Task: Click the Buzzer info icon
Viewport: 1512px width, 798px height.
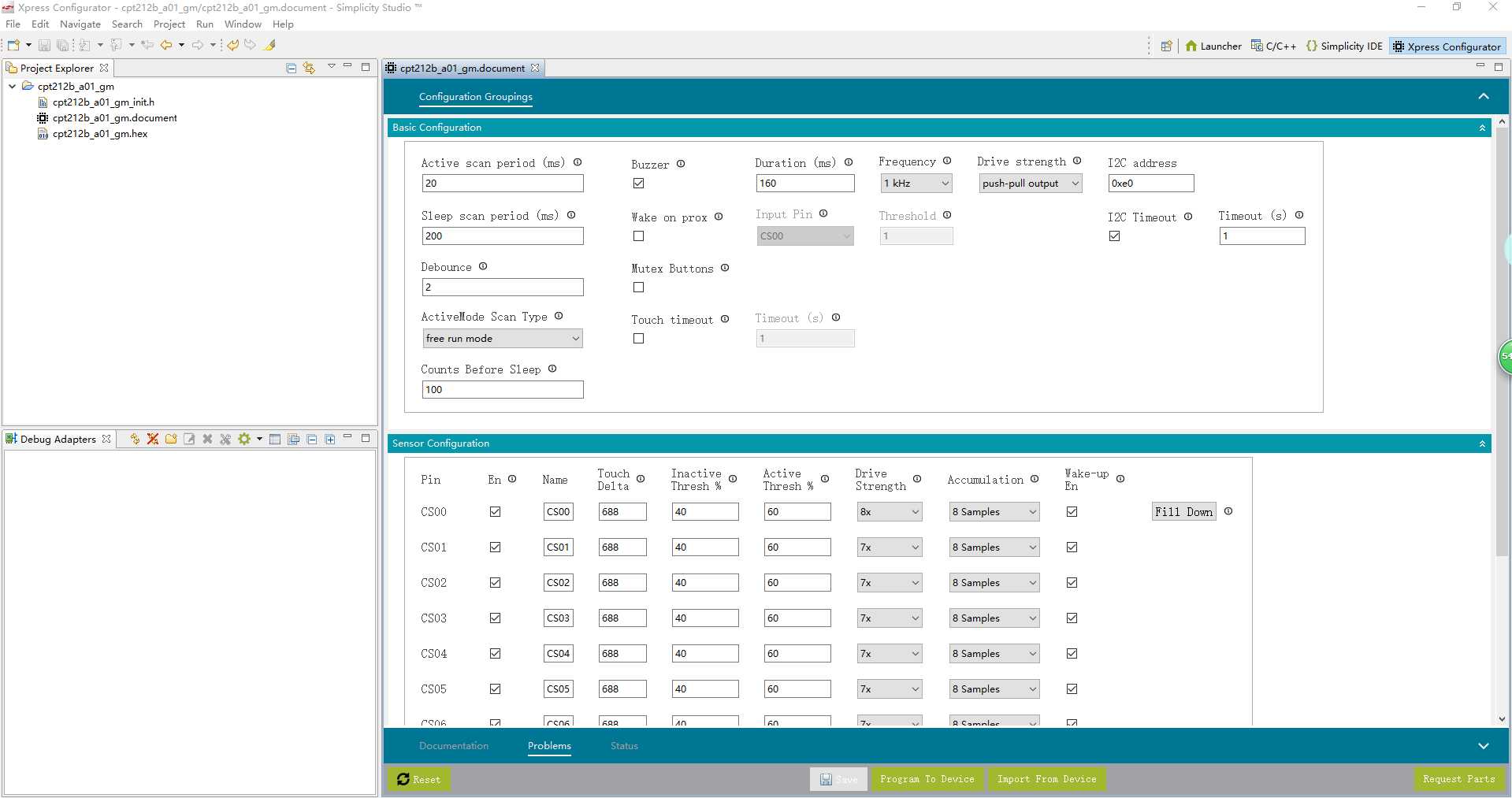Action: 681,164
